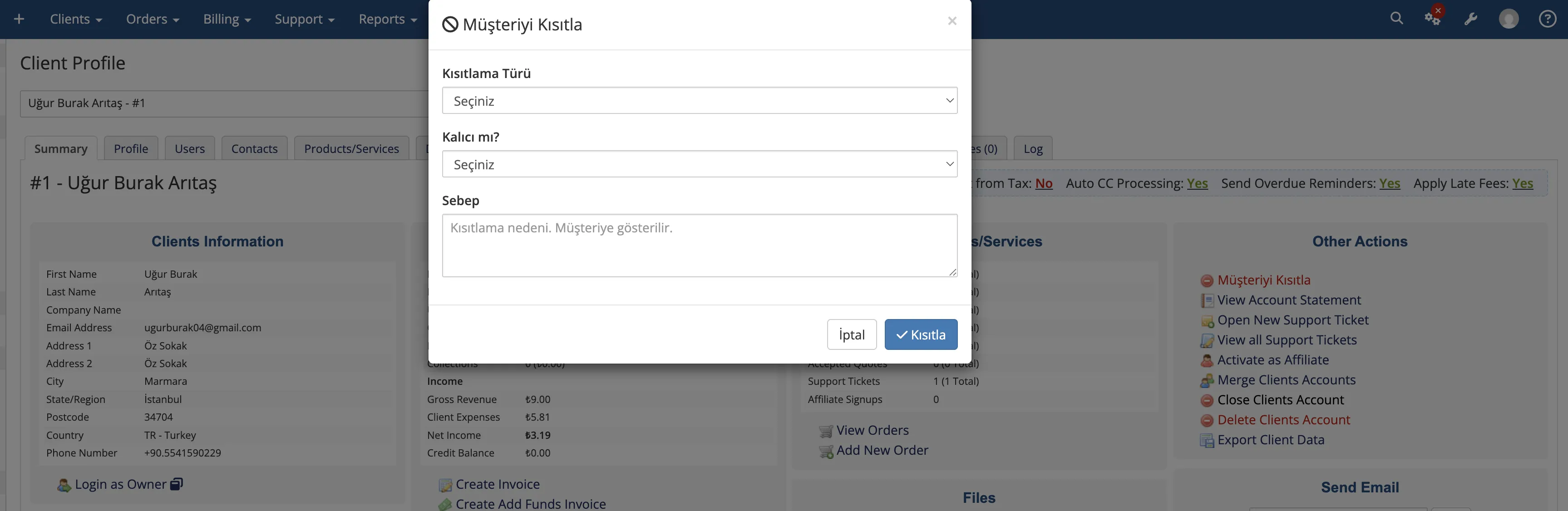Click the Close Clients Account red icon

point(1207,401)
